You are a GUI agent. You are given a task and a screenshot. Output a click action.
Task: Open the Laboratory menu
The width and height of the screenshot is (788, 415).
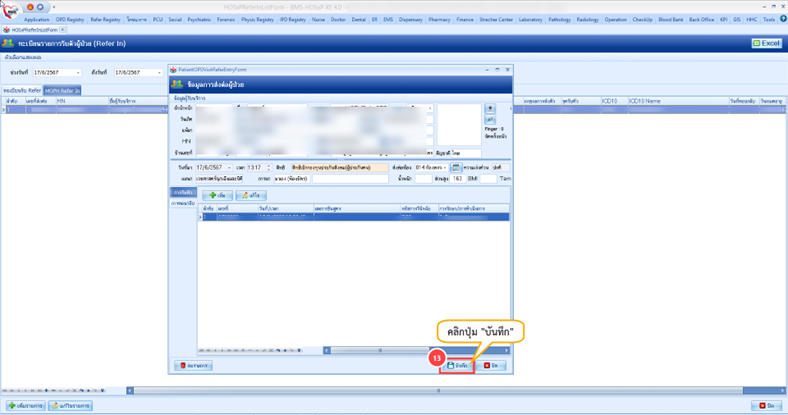[x=530, y=20]
